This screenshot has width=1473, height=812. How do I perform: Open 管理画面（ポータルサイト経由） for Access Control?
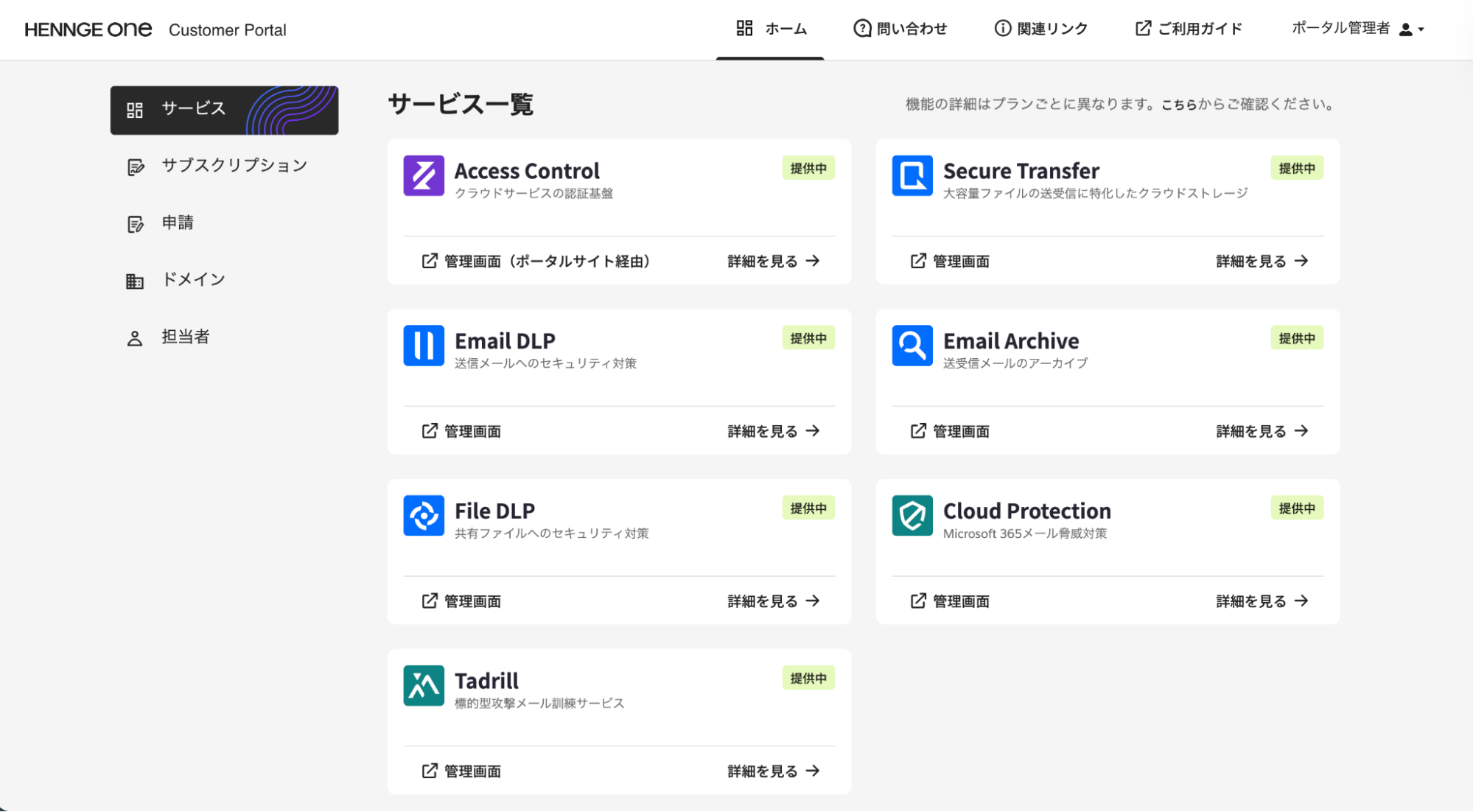[536, 261]
